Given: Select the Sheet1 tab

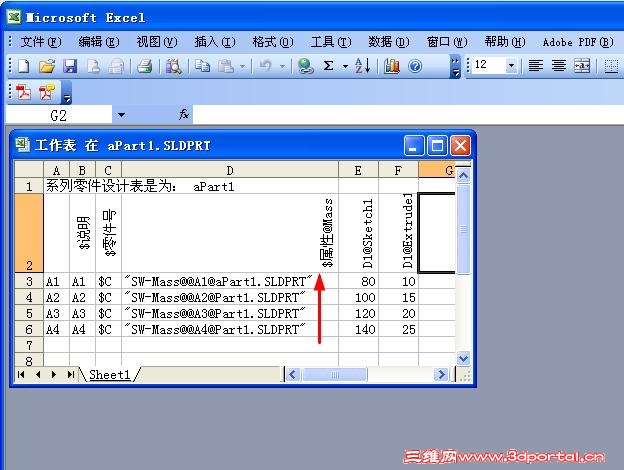Looking at the screenshot, I should pyautogui.click(x=109, y=374).
